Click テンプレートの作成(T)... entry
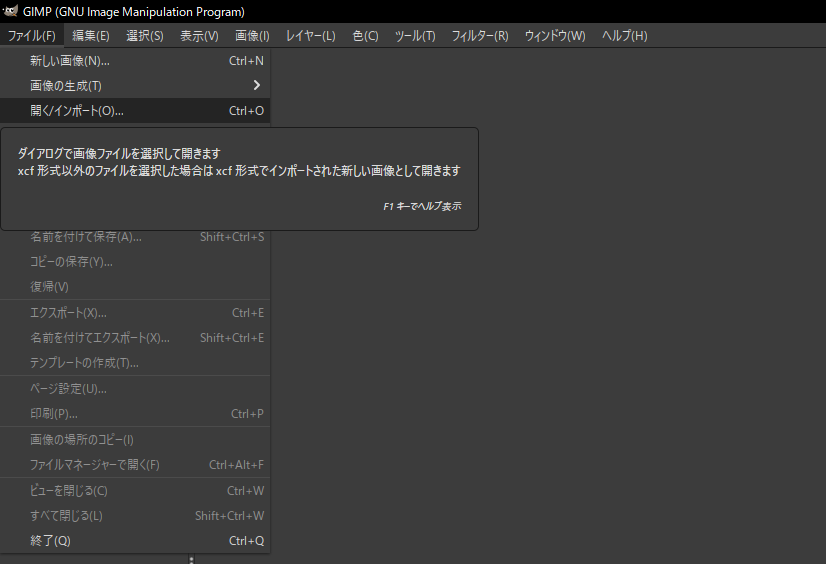 (135, 362)
